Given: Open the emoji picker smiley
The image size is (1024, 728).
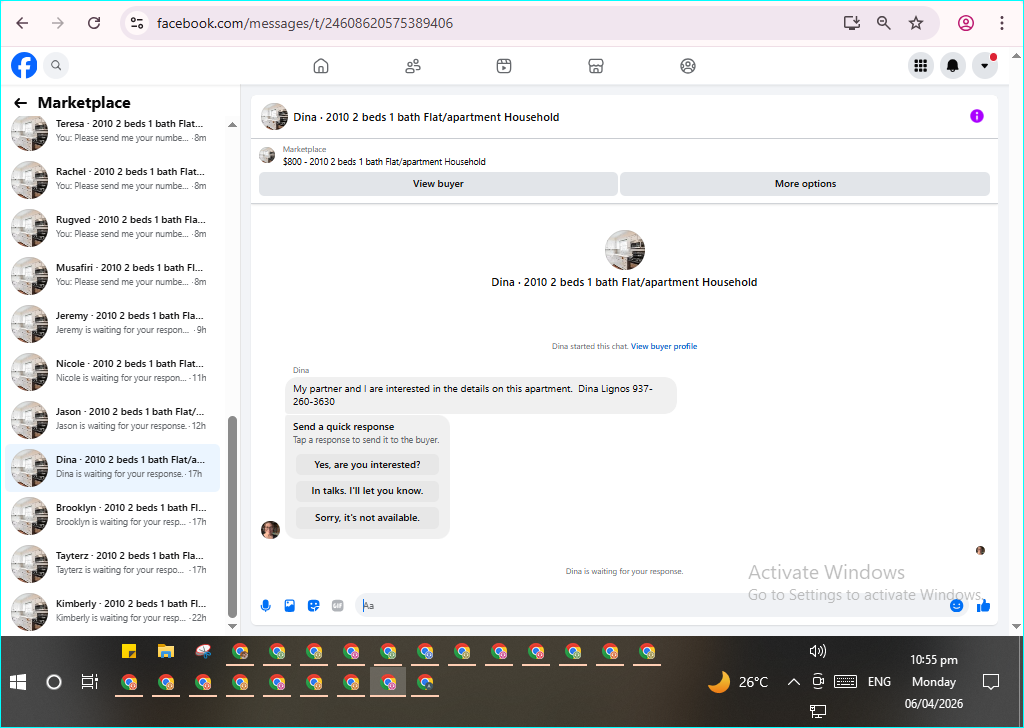Looking at the screenshot, I should 957,606.
